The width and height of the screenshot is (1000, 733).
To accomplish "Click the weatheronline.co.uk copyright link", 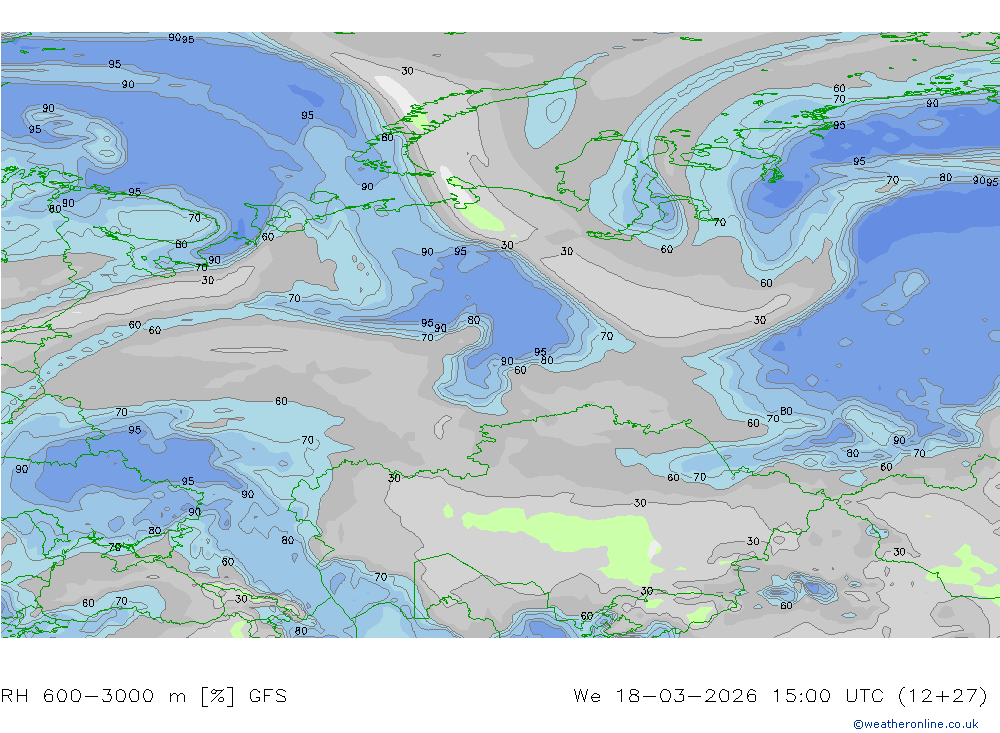I will (x=916, y=724).
